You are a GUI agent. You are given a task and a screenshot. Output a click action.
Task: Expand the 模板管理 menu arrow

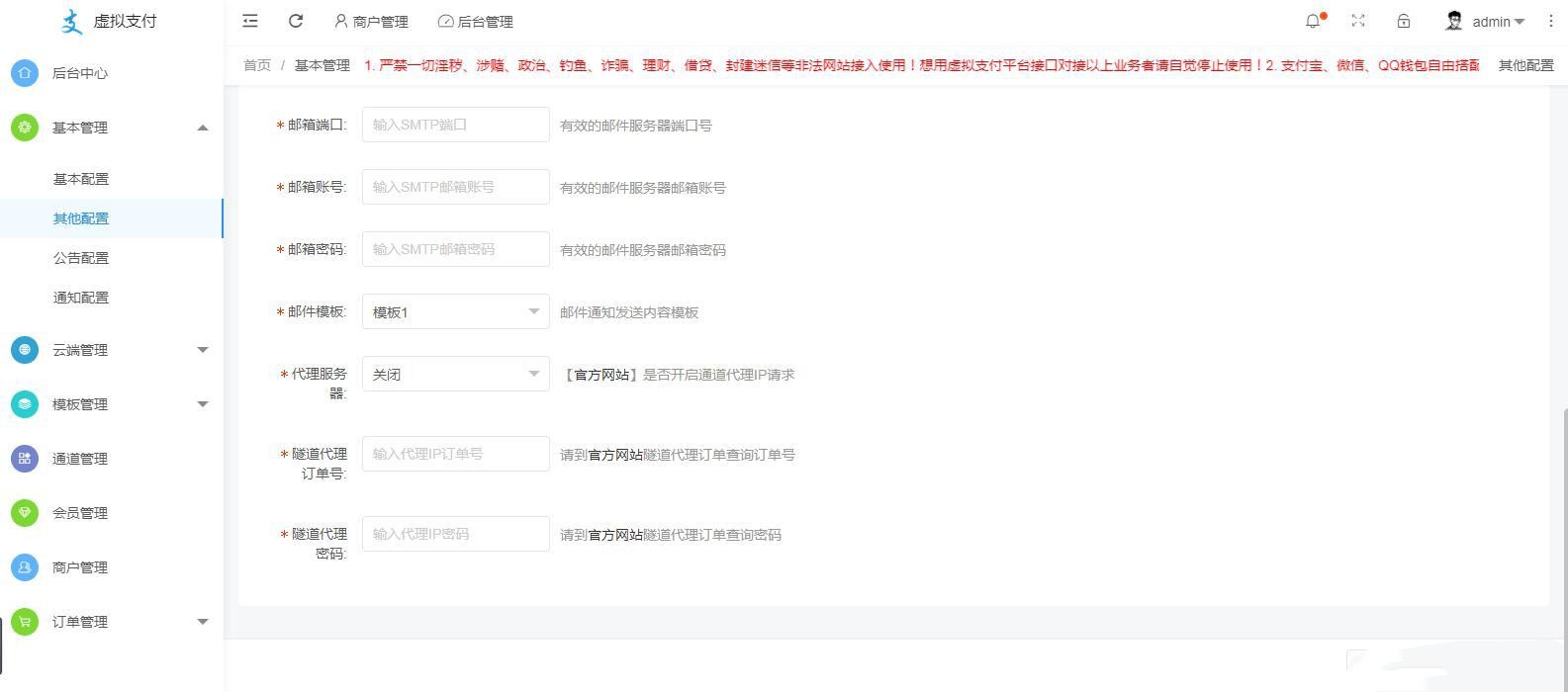pos(203,404)
